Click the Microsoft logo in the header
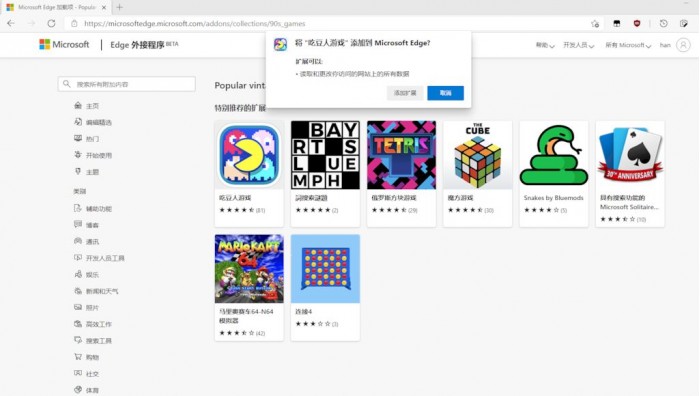Viewport: 700px width, 396px height. tap(64, 44)
